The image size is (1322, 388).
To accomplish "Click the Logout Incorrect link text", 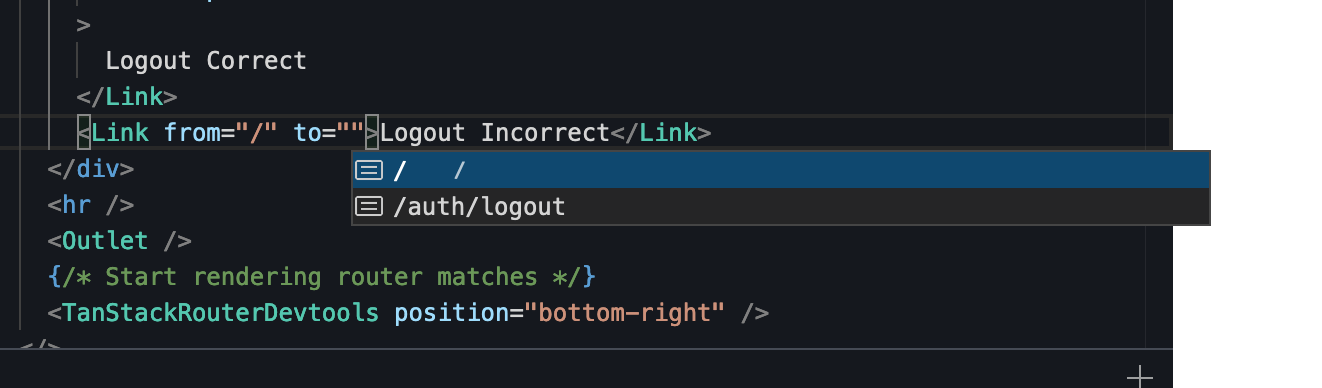I will [495, 132].
